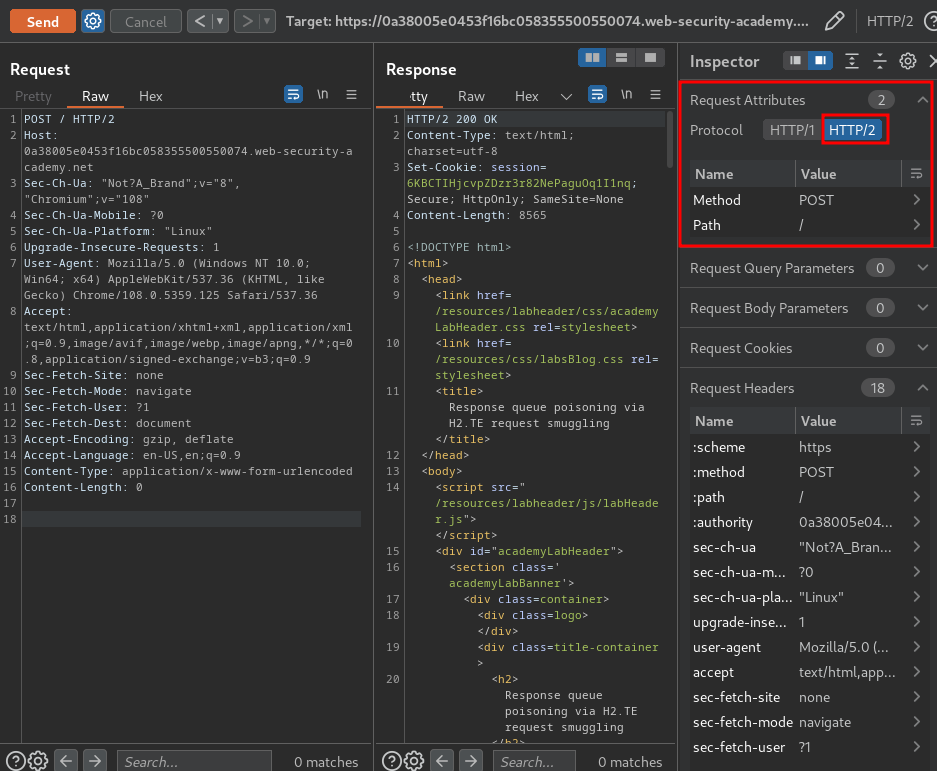Open column options for Request Headers table
The height and width of the screenshot is (771, 937).
point(916,421)
